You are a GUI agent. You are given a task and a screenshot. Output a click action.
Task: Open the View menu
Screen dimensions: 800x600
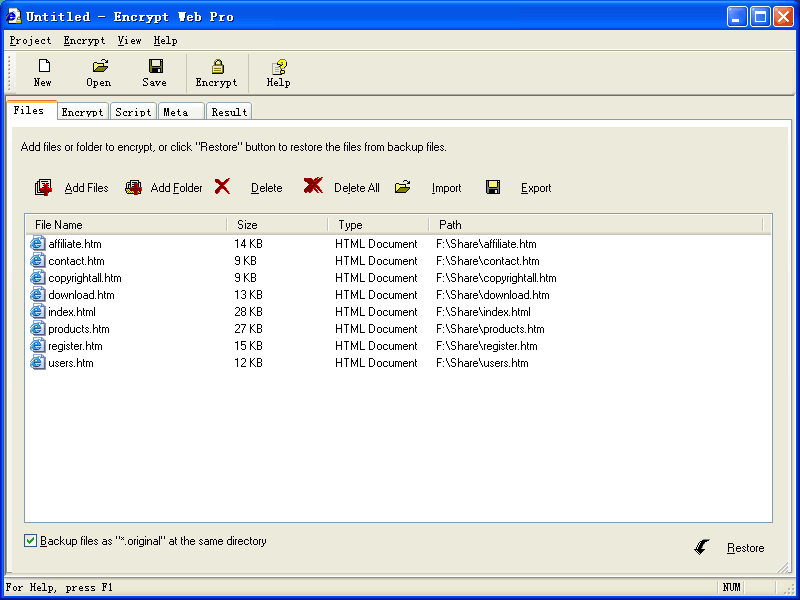click(x=129, y=41)
